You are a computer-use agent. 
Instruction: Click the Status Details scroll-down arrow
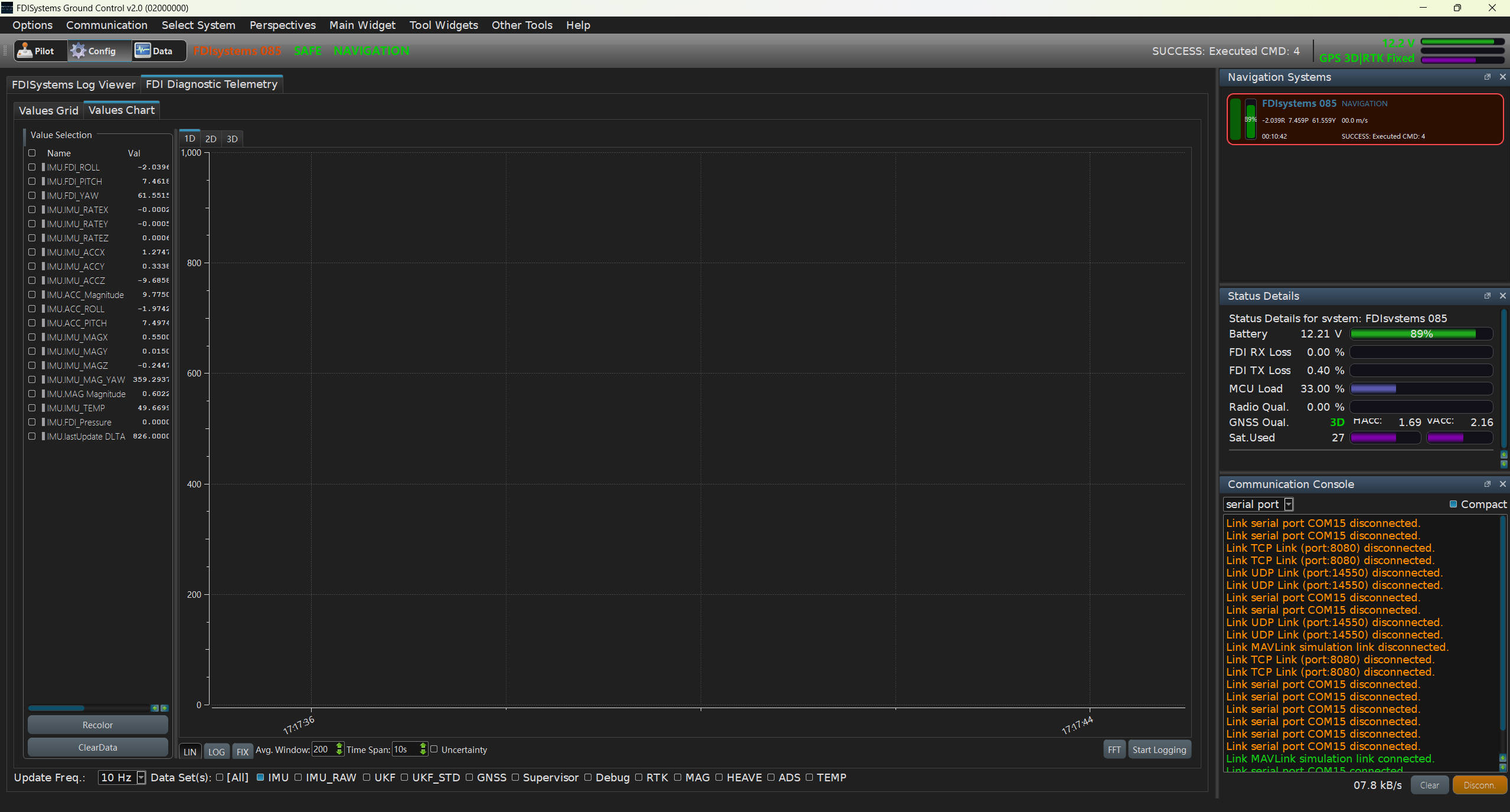tap(1504, 464)
